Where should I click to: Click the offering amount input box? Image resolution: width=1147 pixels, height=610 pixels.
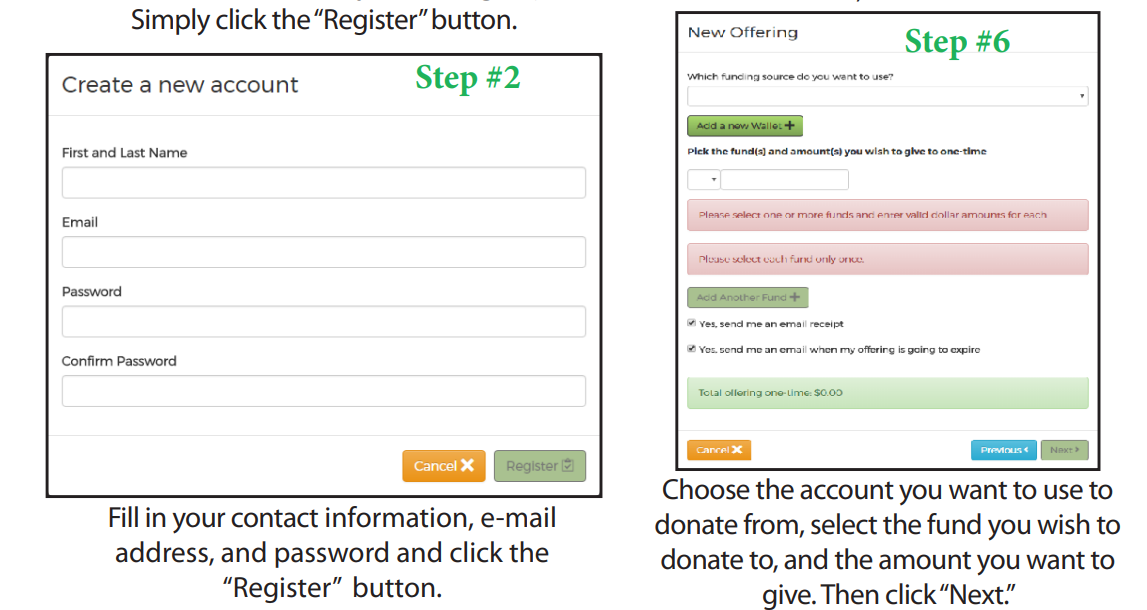click(x=785, y=179)
